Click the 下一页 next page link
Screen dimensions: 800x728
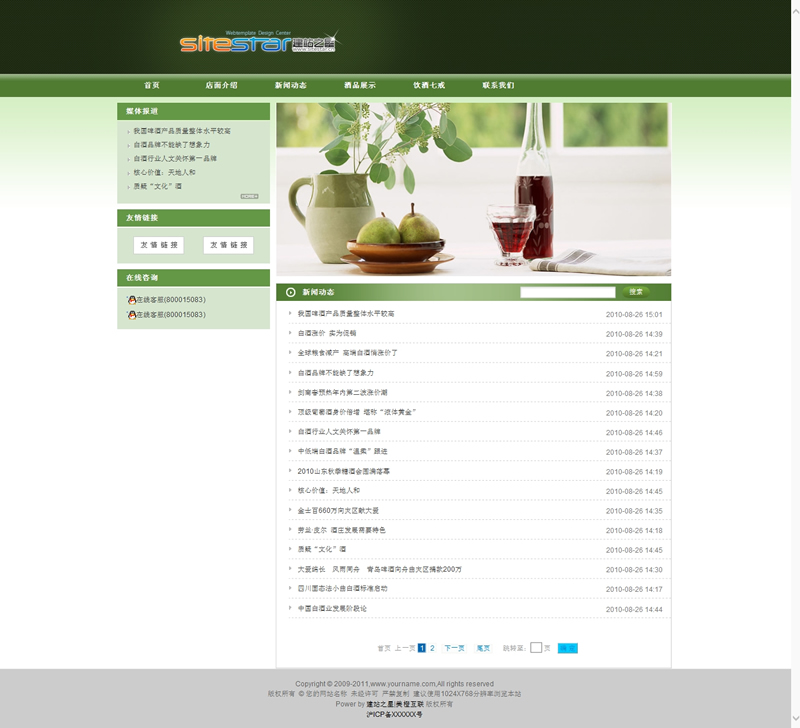click(x=454, y=648)
